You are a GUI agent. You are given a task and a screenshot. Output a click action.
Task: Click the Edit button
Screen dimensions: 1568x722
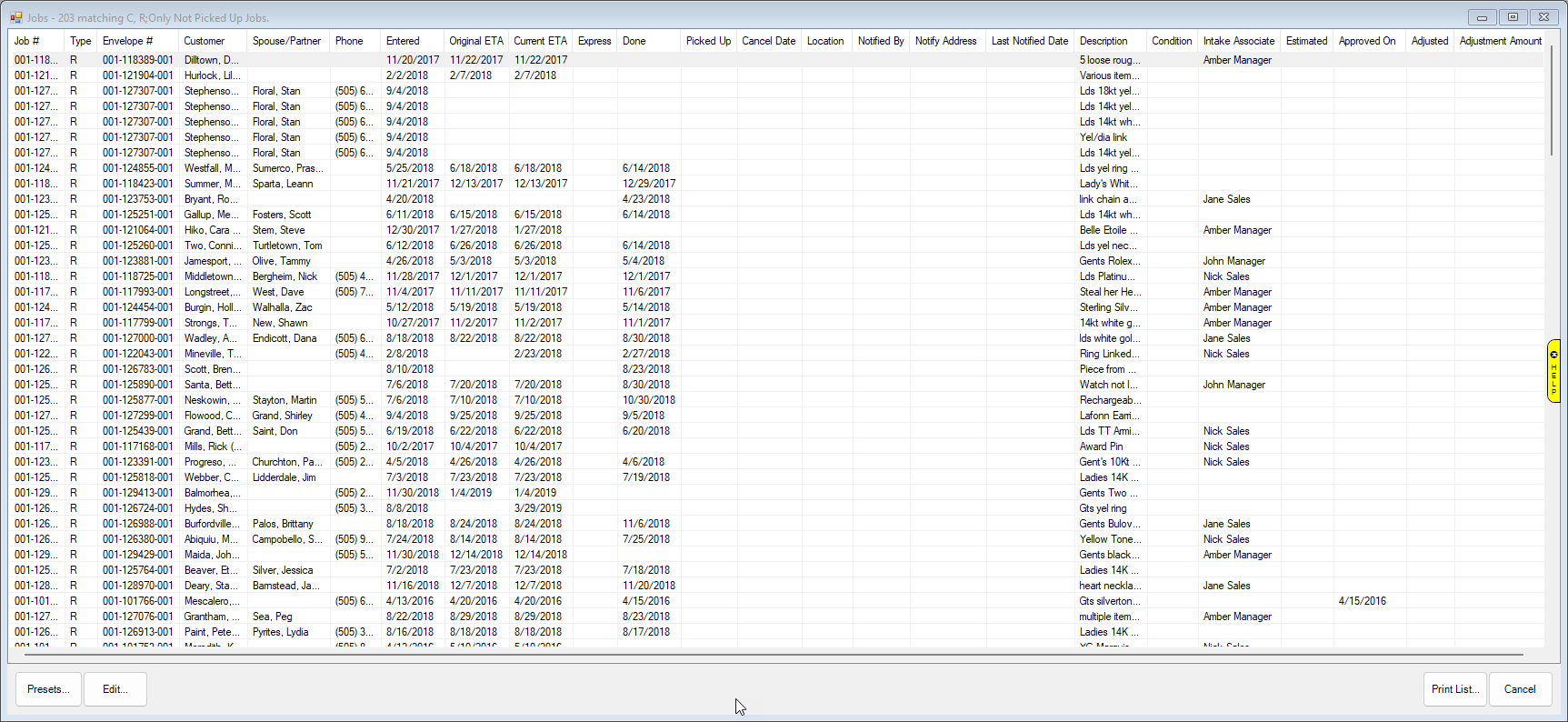115,689
